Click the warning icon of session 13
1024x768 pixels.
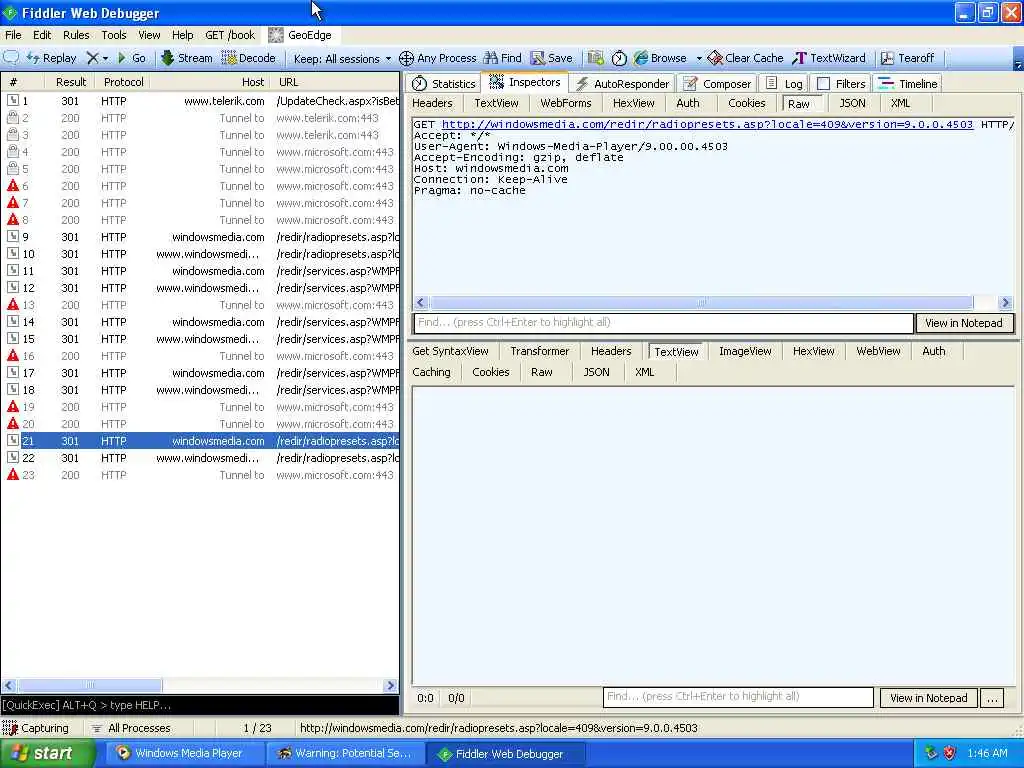click(12, 305)
